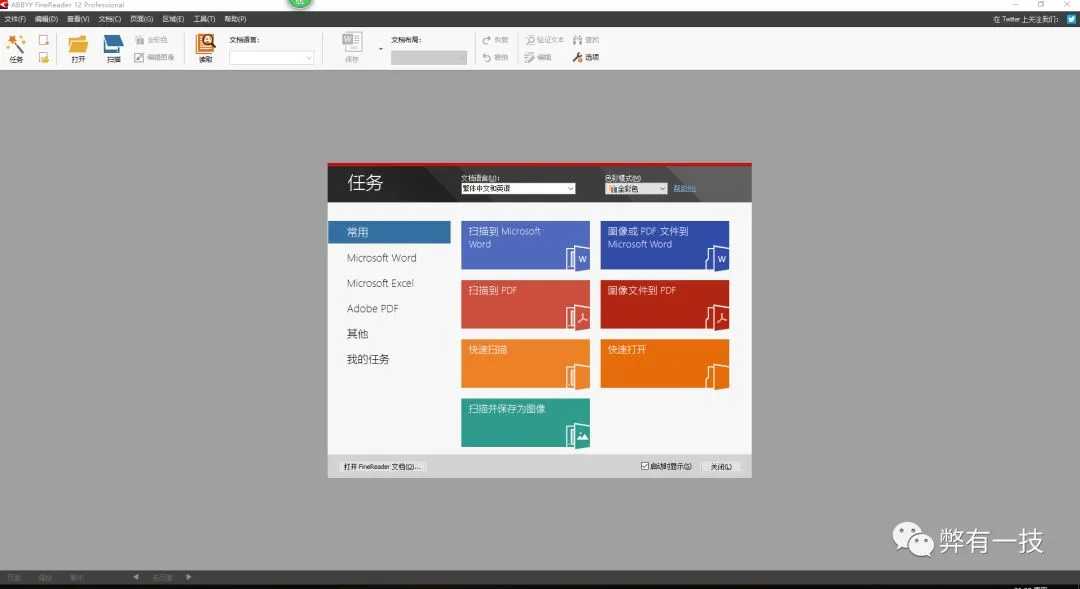Select the 其他 task category
This screenshot has width=1080, height=589.
click(x=357, y=334)
